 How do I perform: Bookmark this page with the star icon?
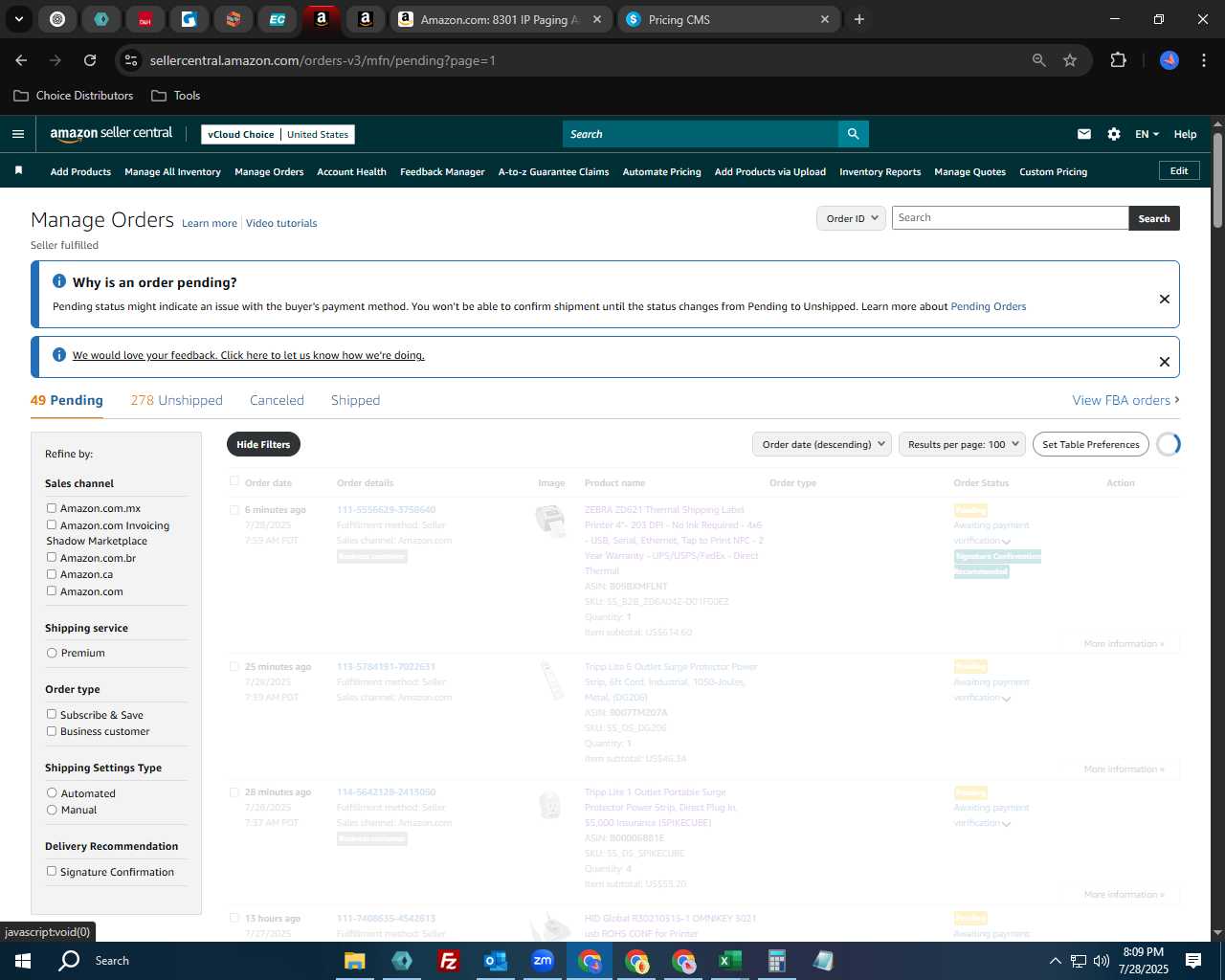point(1070,60)
